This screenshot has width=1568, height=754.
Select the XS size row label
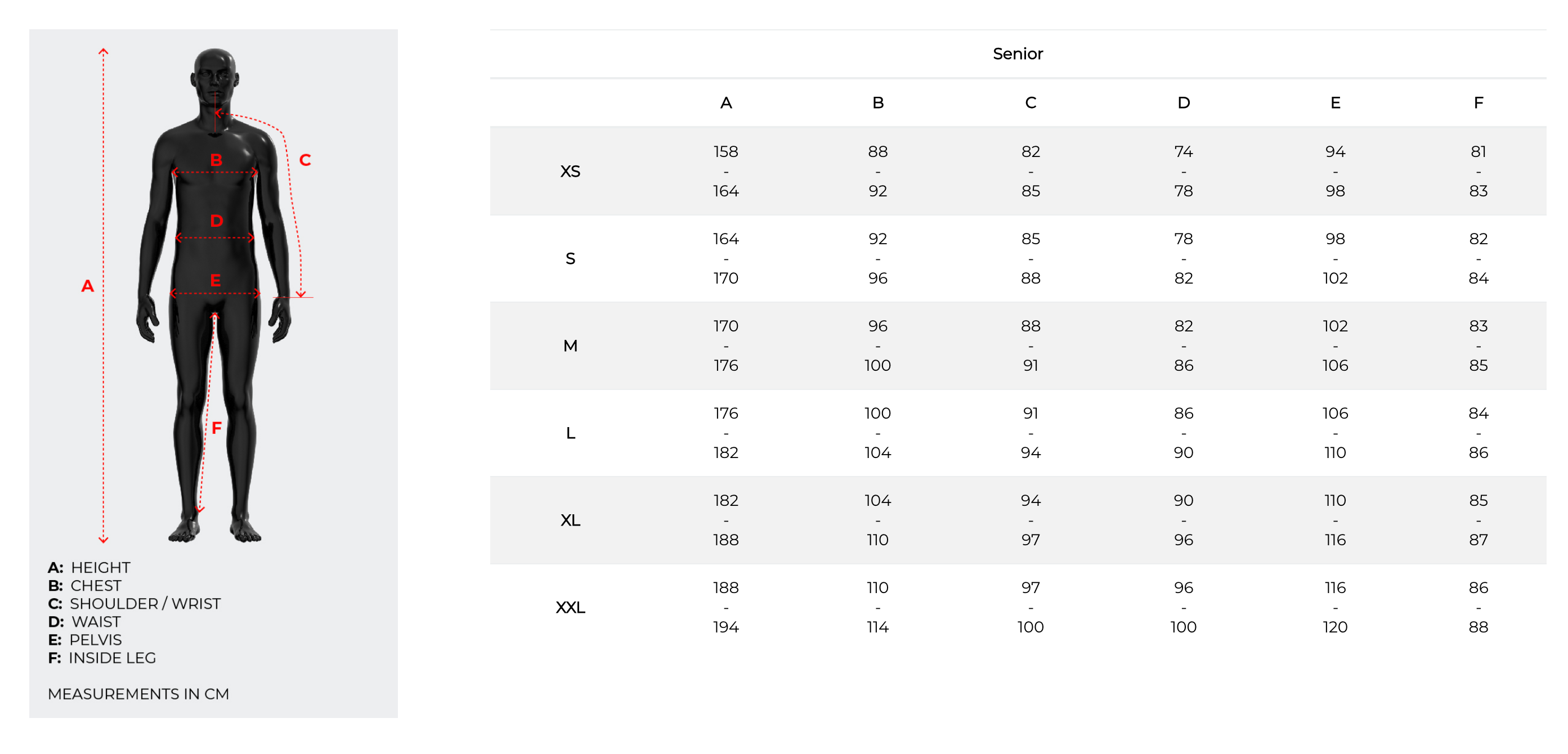coord(570,171)
